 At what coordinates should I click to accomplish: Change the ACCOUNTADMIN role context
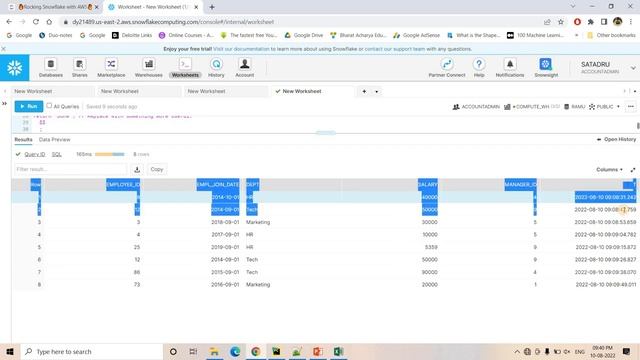click(476, 107)
